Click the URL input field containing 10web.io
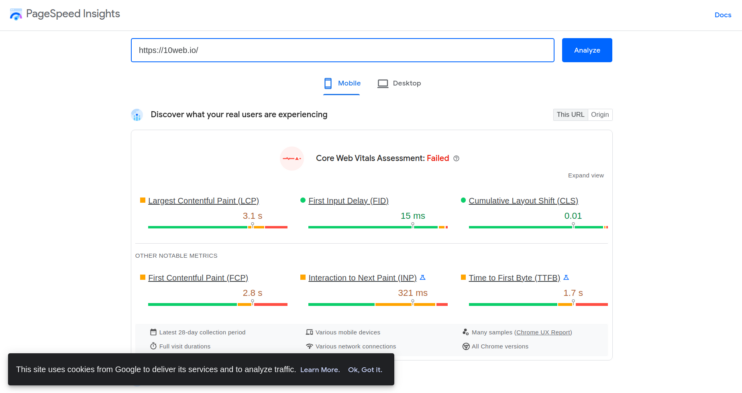 (343, 50)
